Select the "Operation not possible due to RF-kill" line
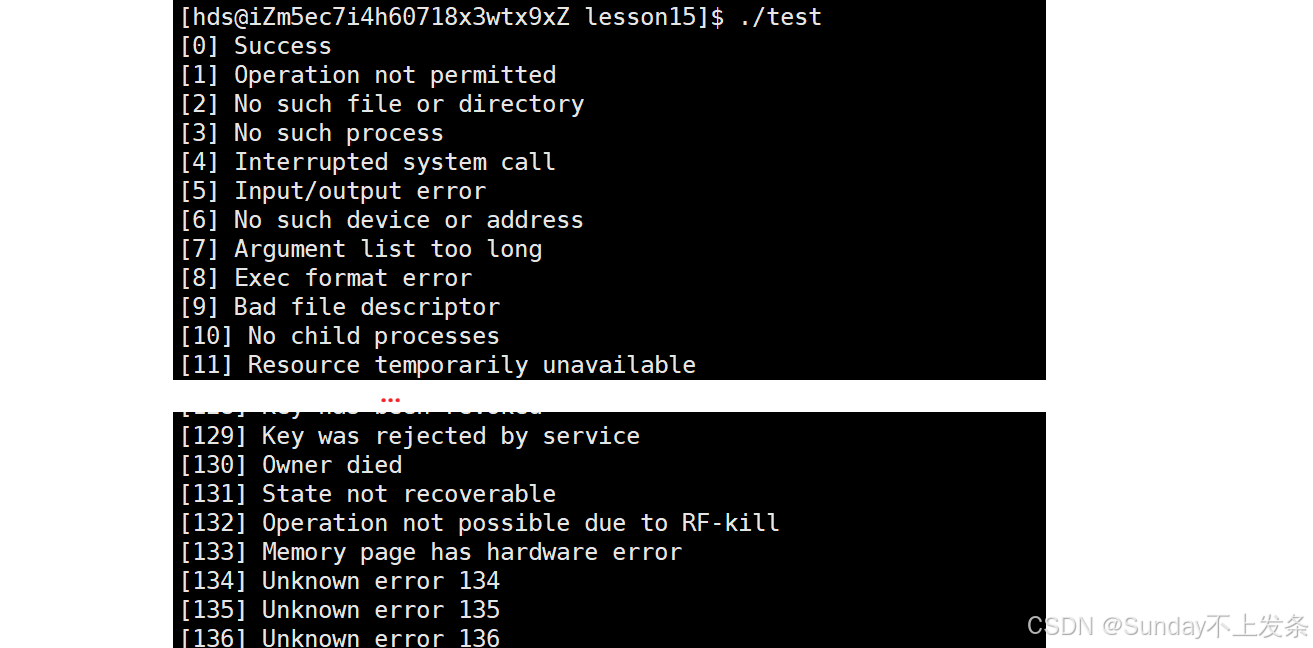 [480, 523]
